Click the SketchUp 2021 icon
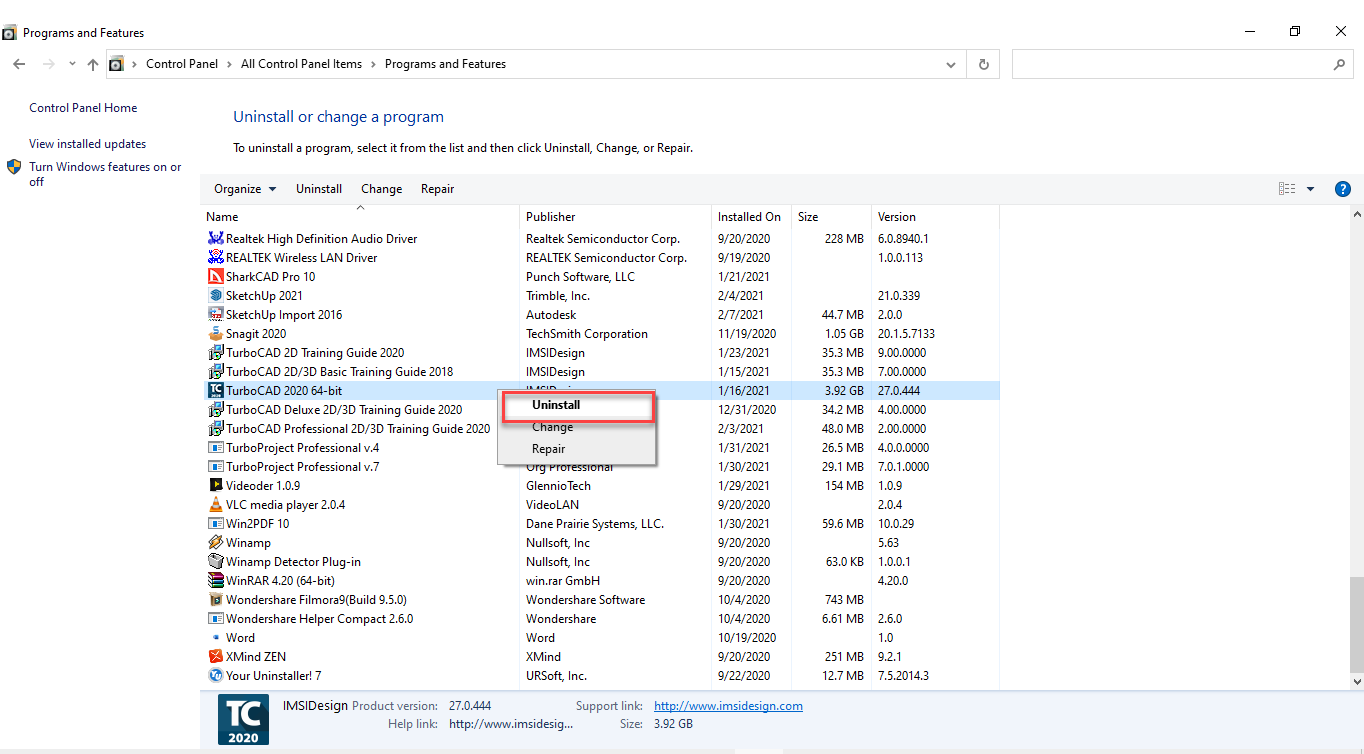Viewport: 1364px width, 754px height. [215, 296]
